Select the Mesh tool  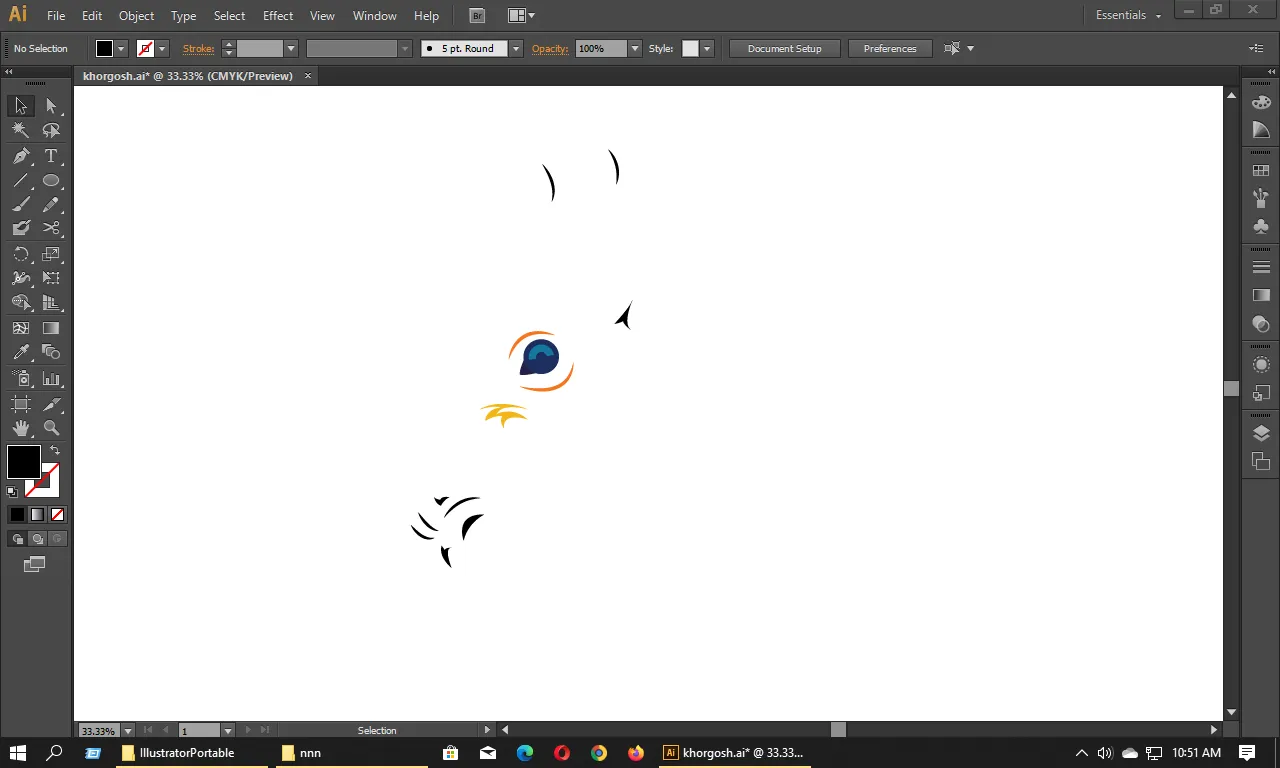(x=21, y=328)
